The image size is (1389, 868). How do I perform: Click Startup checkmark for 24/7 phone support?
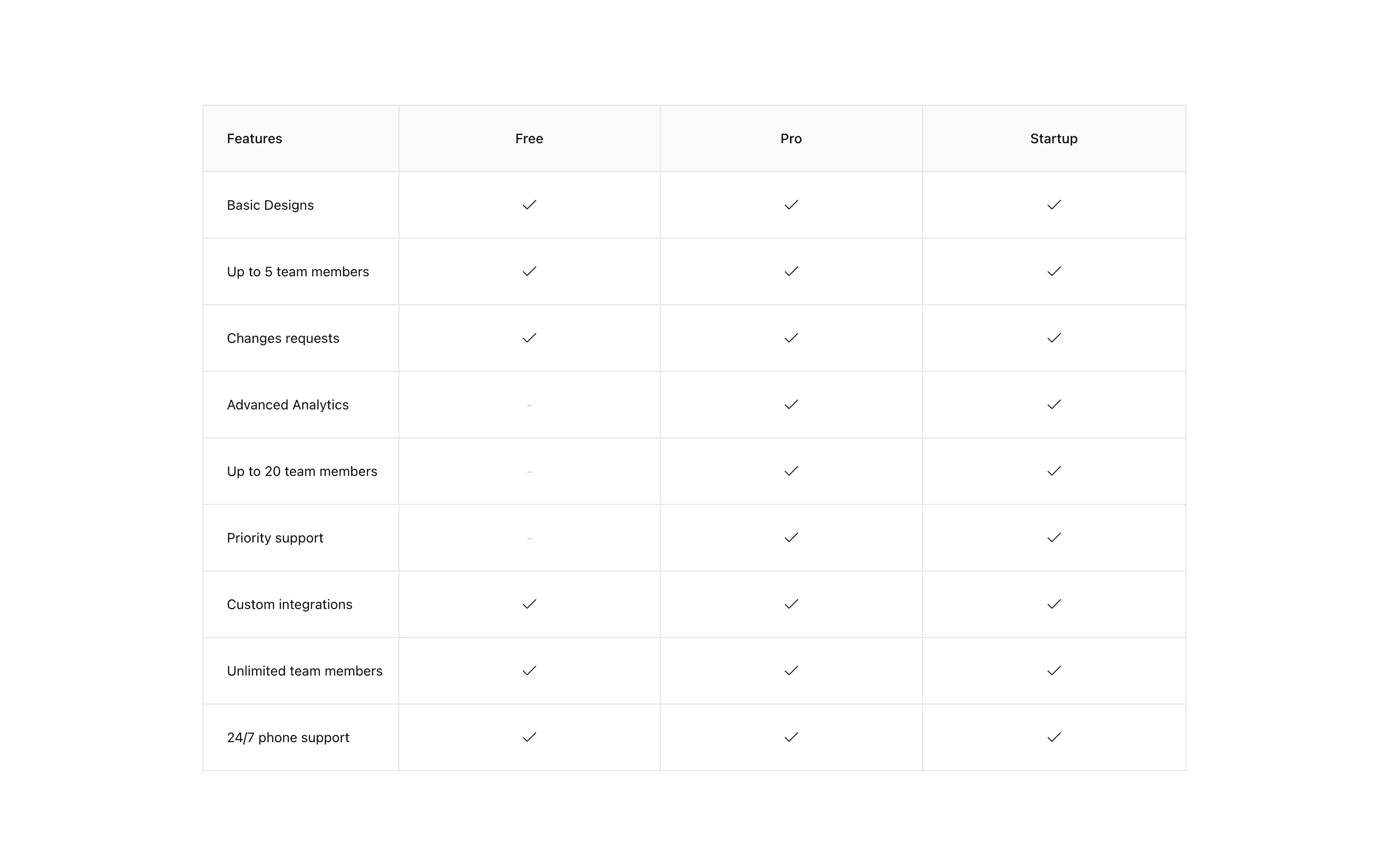[x=1054, y=737]
